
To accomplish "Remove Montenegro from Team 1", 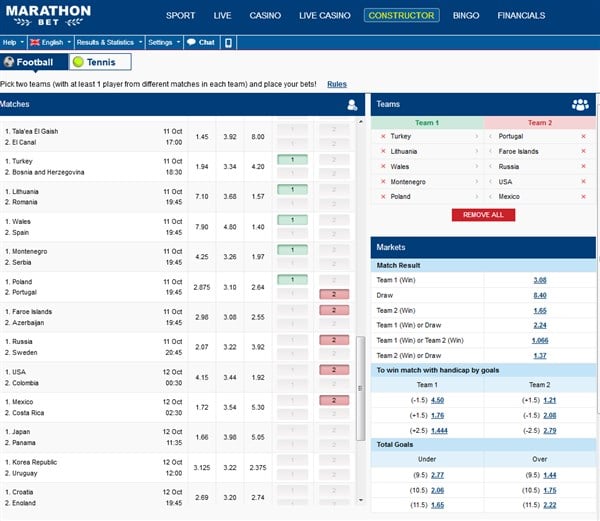I will pyautogui.click(x=383, y=181).
